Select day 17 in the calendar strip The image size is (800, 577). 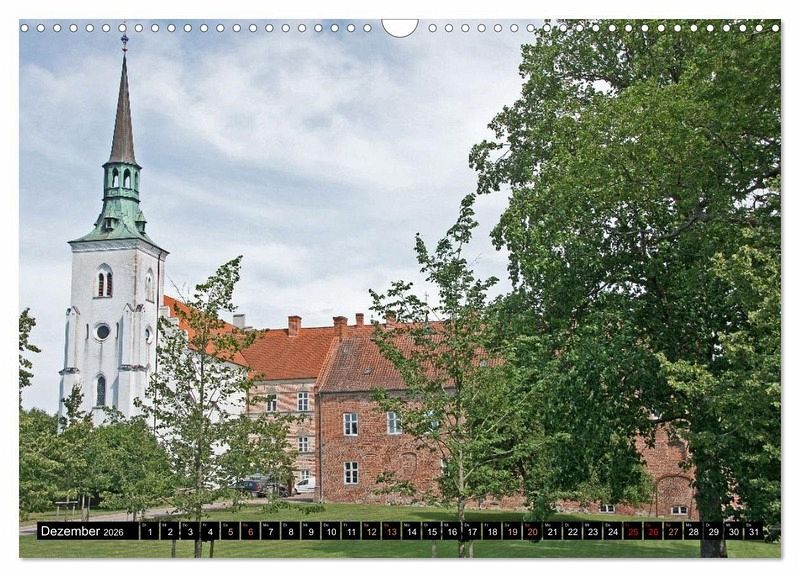(x=472, y=531)
